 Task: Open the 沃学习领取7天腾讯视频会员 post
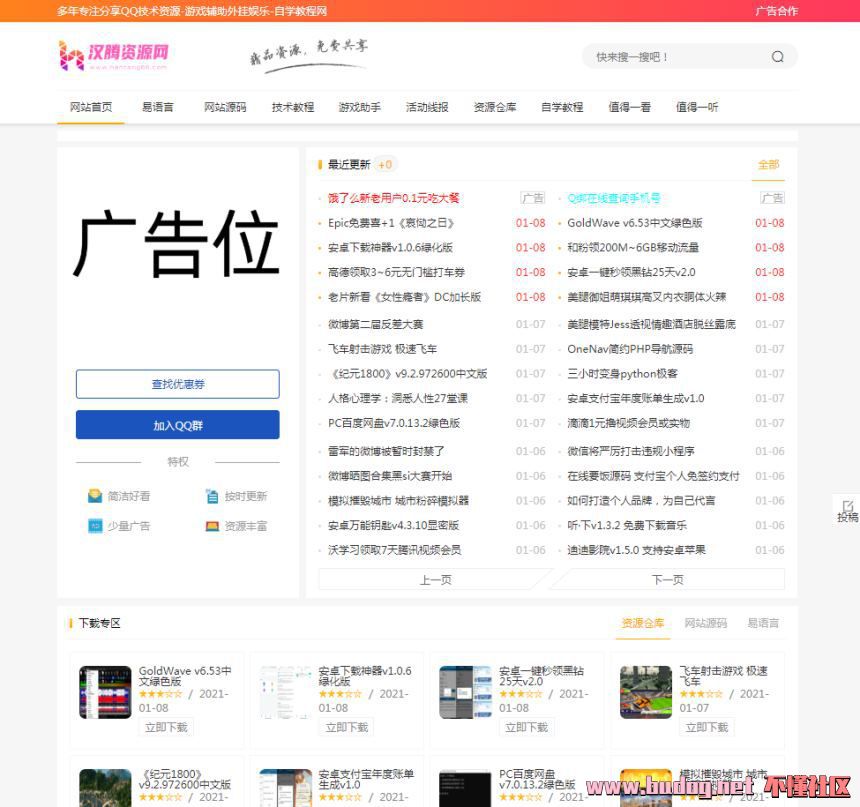[x=394, y=550]
